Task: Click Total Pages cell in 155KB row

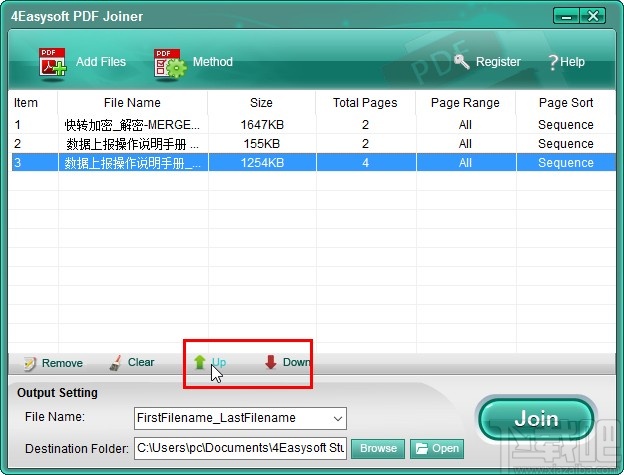Action: click(x=365, y=144)
